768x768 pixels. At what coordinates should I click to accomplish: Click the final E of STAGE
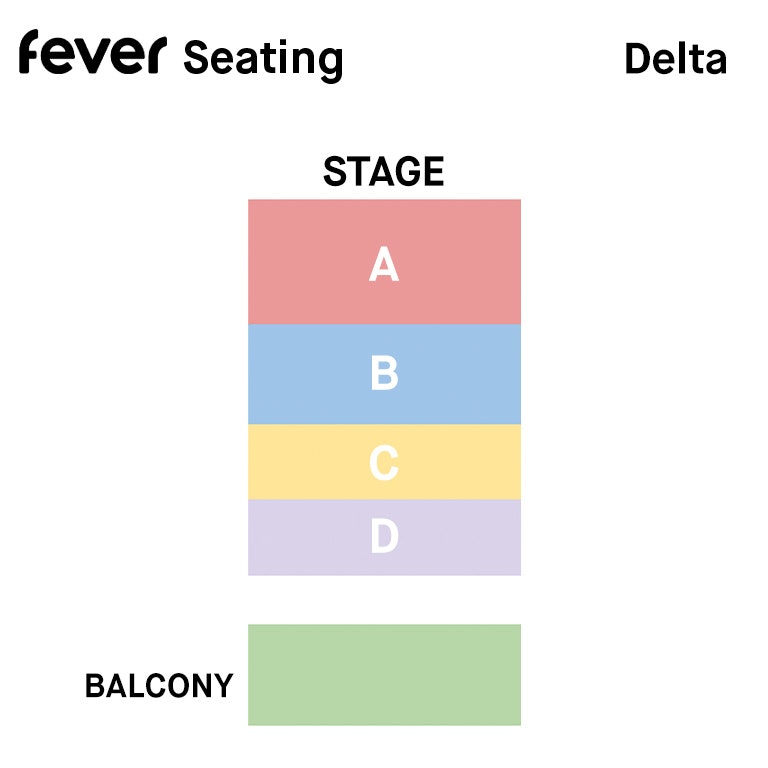(x=433, y=171)
